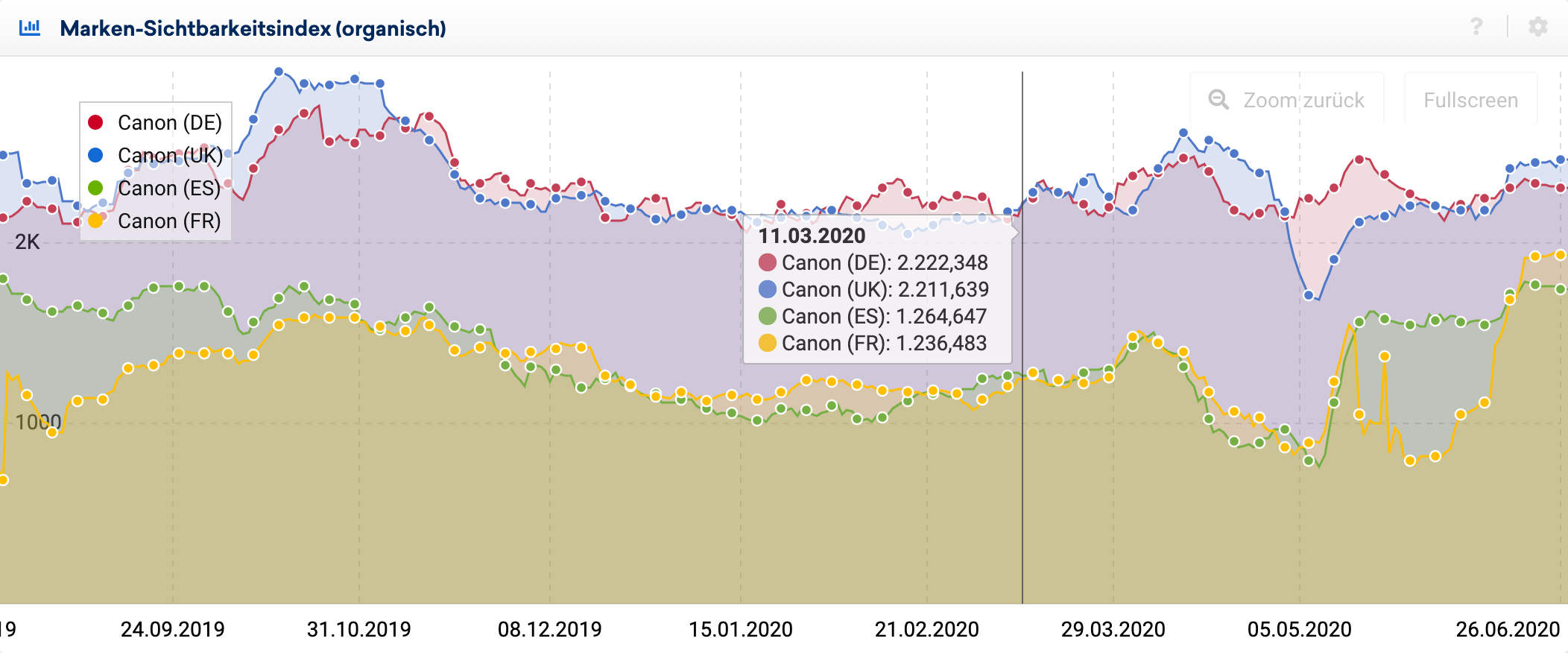1568x653 pixels.
Task: Click the yellow Canon (FR) legend dot
Action: click(95, 221)
